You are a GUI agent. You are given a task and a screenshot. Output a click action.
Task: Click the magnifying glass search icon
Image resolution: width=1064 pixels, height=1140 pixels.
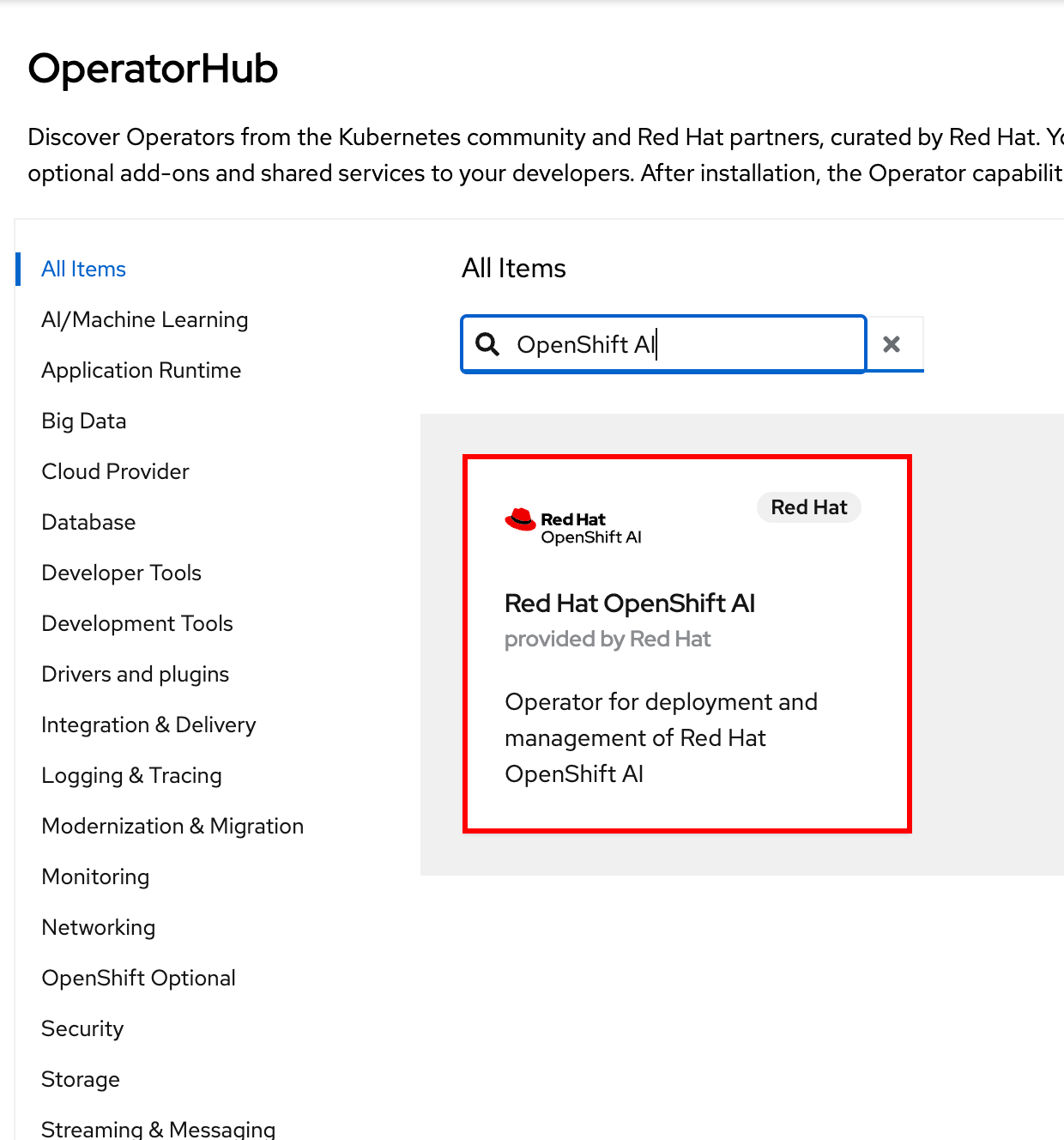pos(487,344)
